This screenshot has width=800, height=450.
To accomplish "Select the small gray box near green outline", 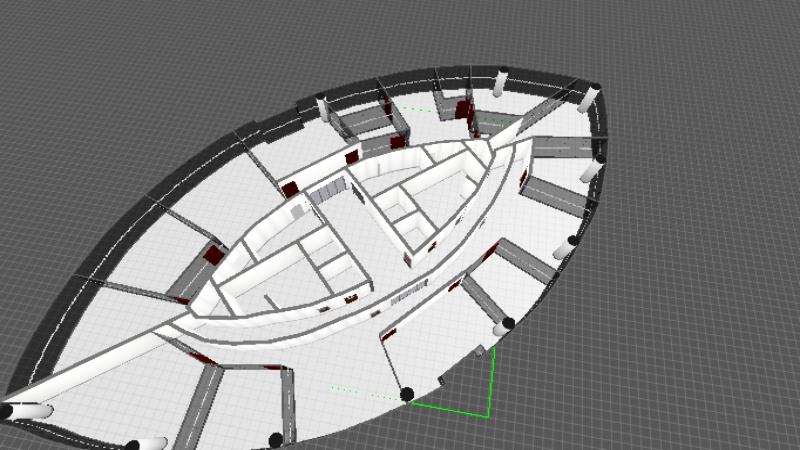I will pyautogui.click(x=481, y=351).
